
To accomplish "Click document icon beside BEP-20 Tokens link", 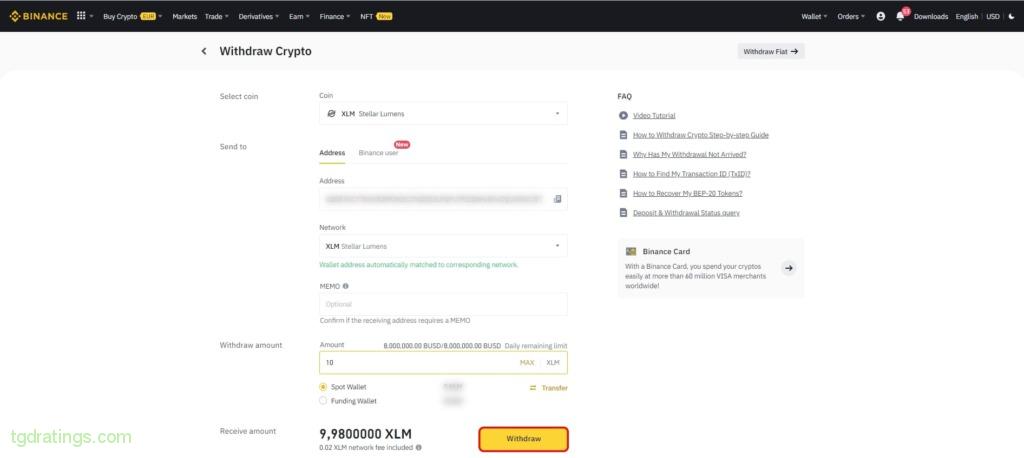I will pos(623,193).
